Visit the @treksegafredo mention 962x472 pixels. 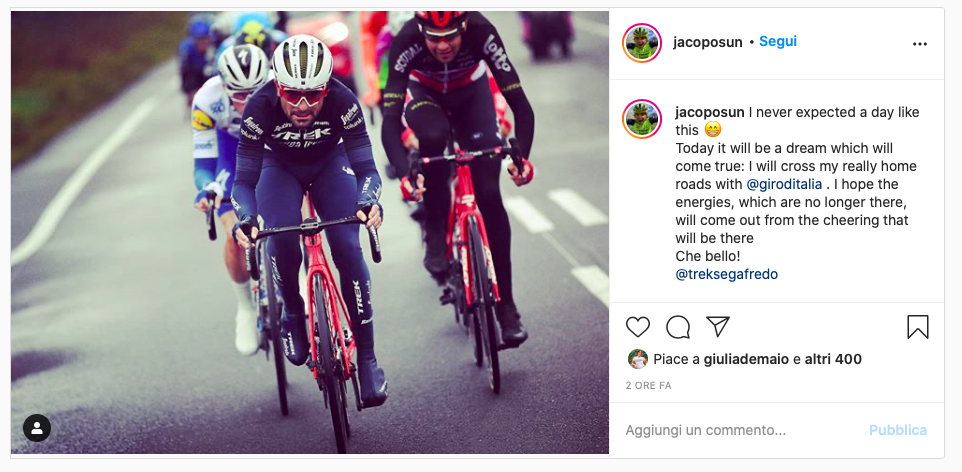coord(726,274)
